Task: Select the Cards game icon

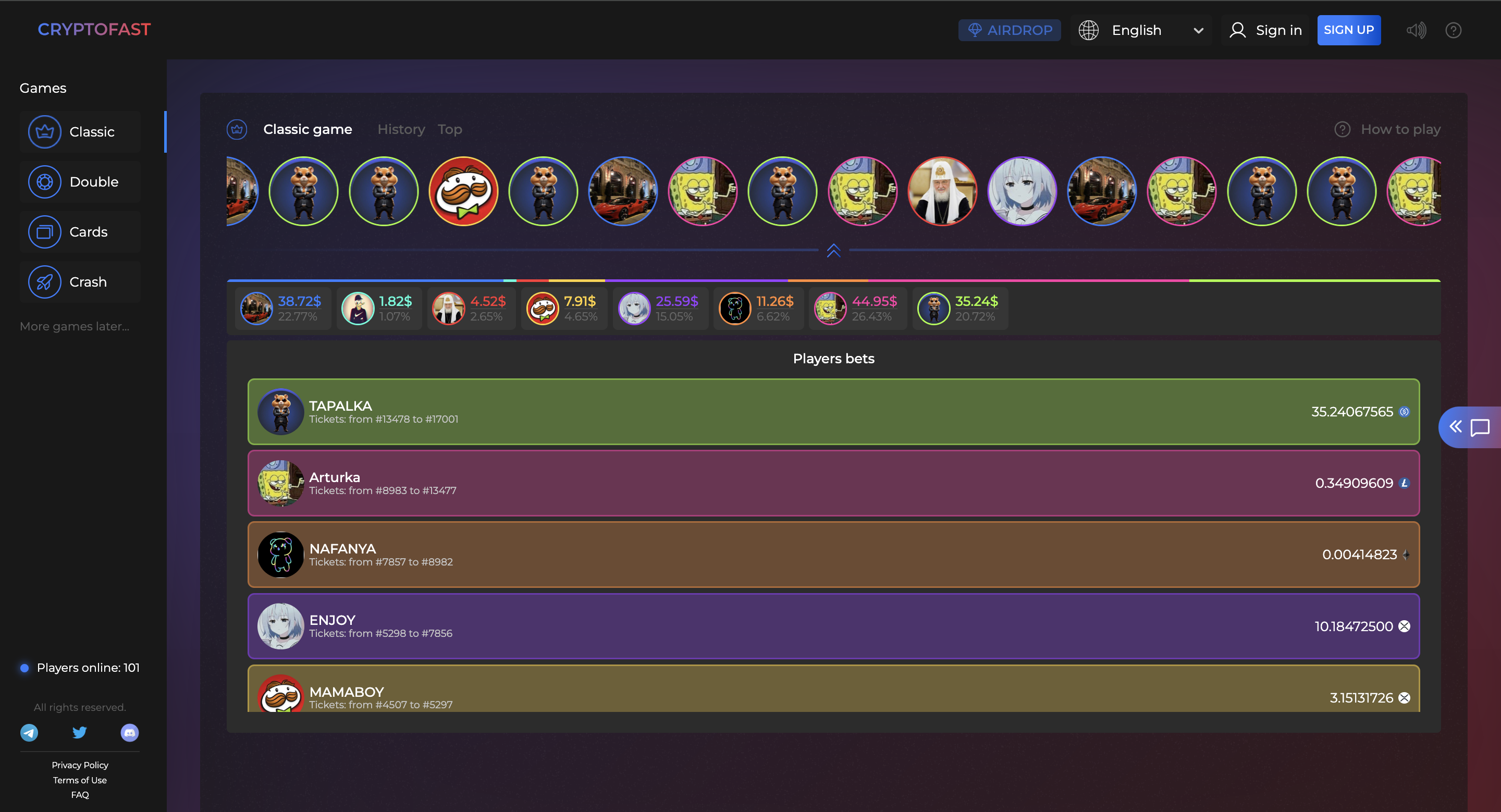Action: pyautogui.click(x=44, y=232)
